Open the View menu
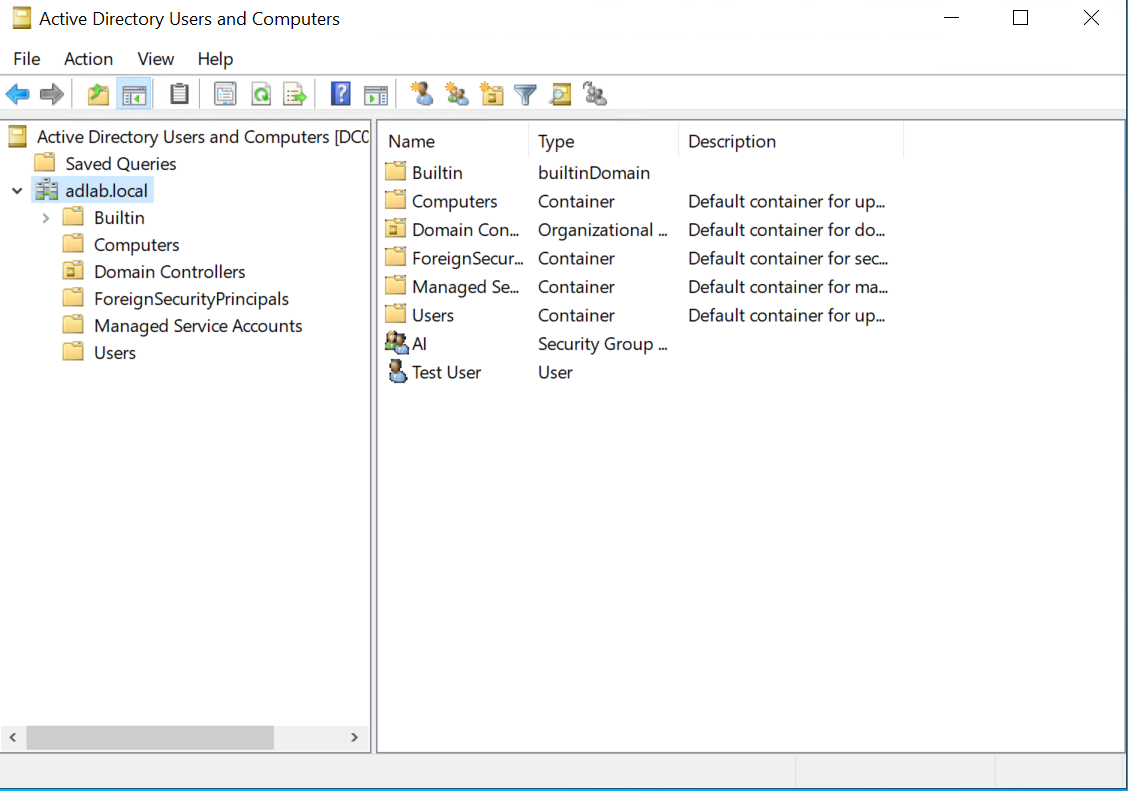This screenshot has width=1128, height=791. pos(155,59)
